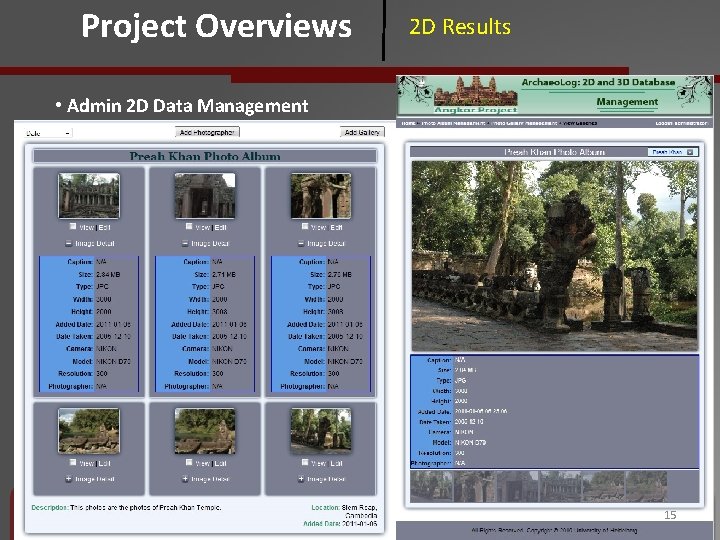Go to Home in the navigation bar

coord(408,123)
